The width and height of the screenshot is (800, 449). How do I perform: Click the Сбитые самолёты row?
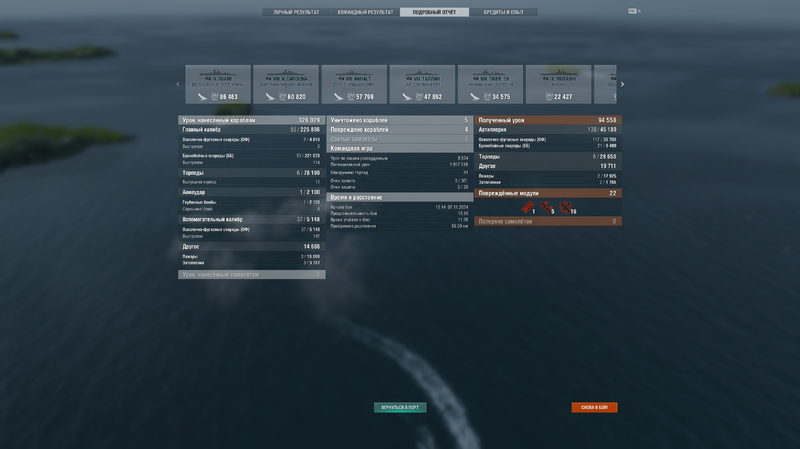click(399, 139)
